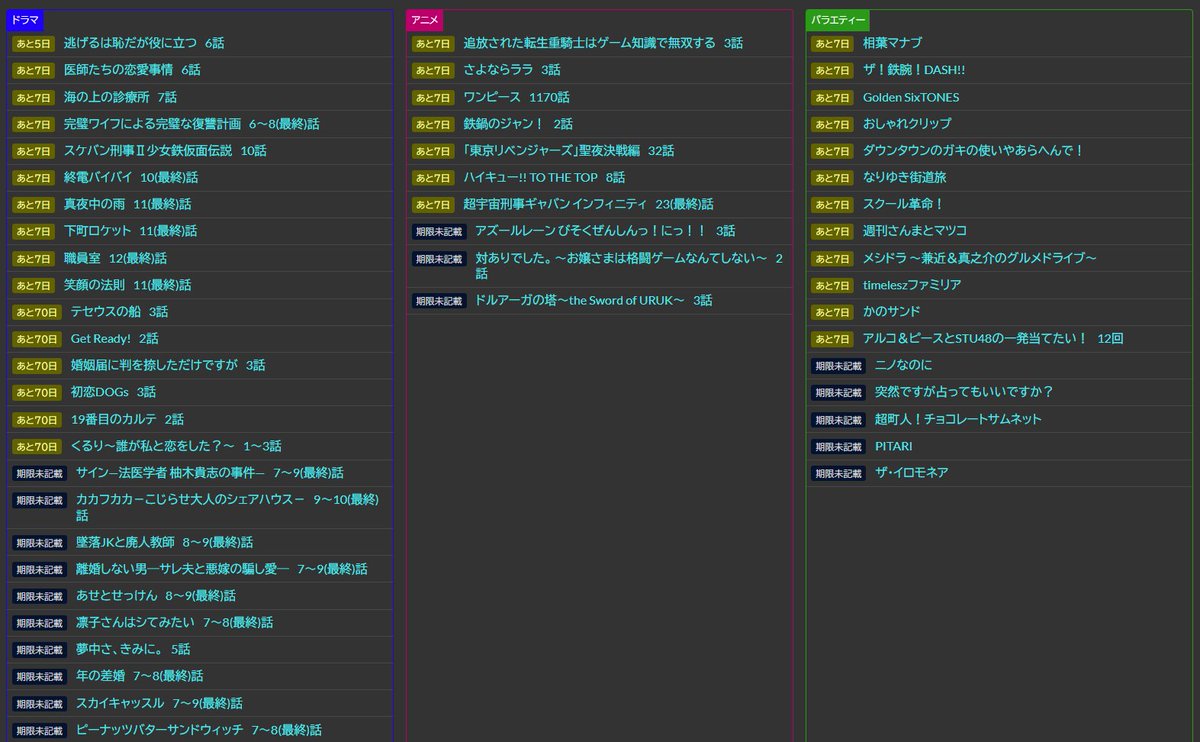Viewport: 1200px width, 742px height.
Task: Open スケバン刑事Ⅱ少女鉄仮面伝説 10話
Action: click(165, 151)
